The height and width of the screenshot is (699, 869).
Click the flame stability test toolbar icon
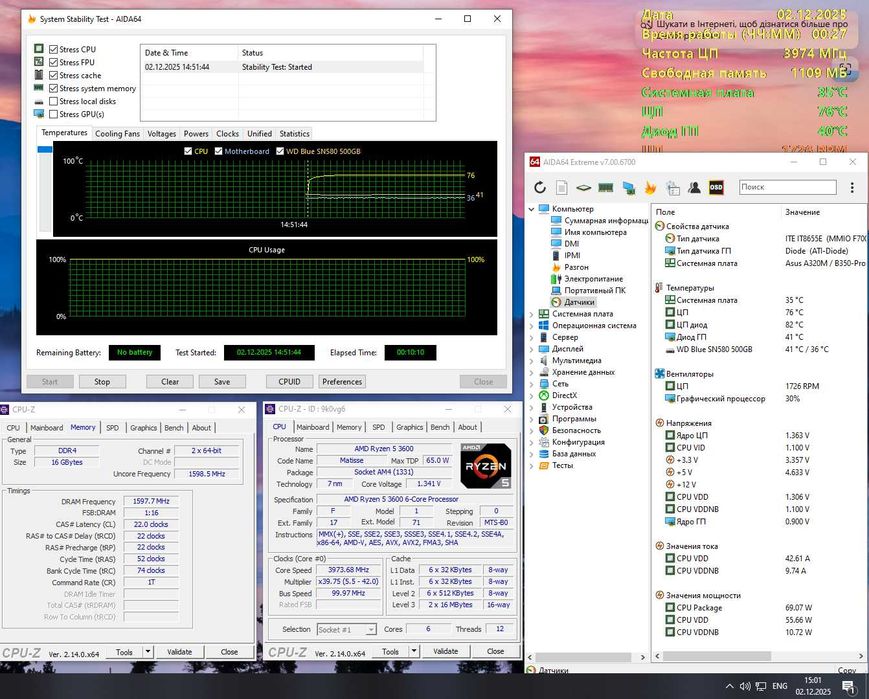tap(649, 187)
